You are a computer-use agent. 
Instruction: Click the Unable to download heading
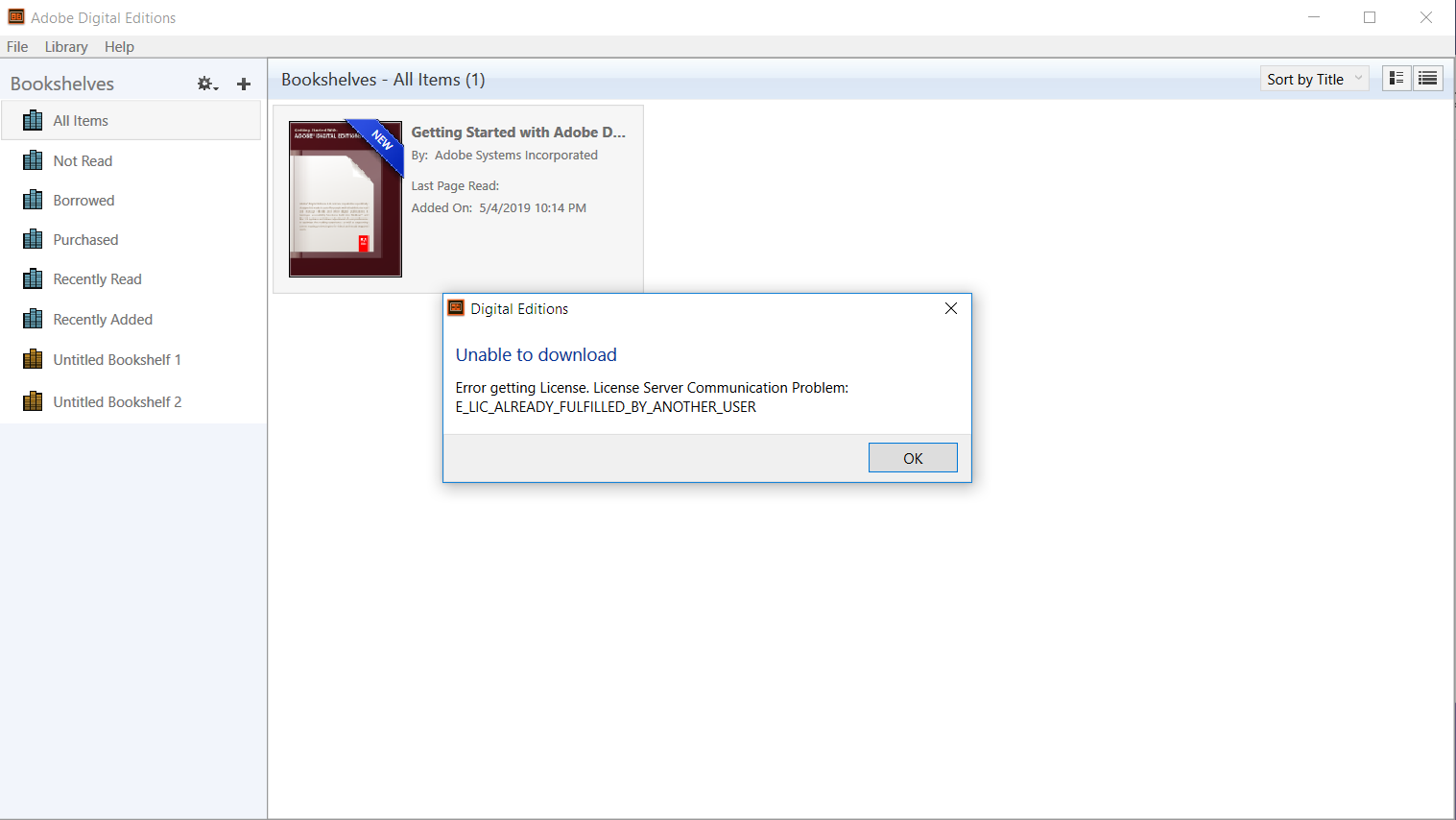click(x=536, y=354)
